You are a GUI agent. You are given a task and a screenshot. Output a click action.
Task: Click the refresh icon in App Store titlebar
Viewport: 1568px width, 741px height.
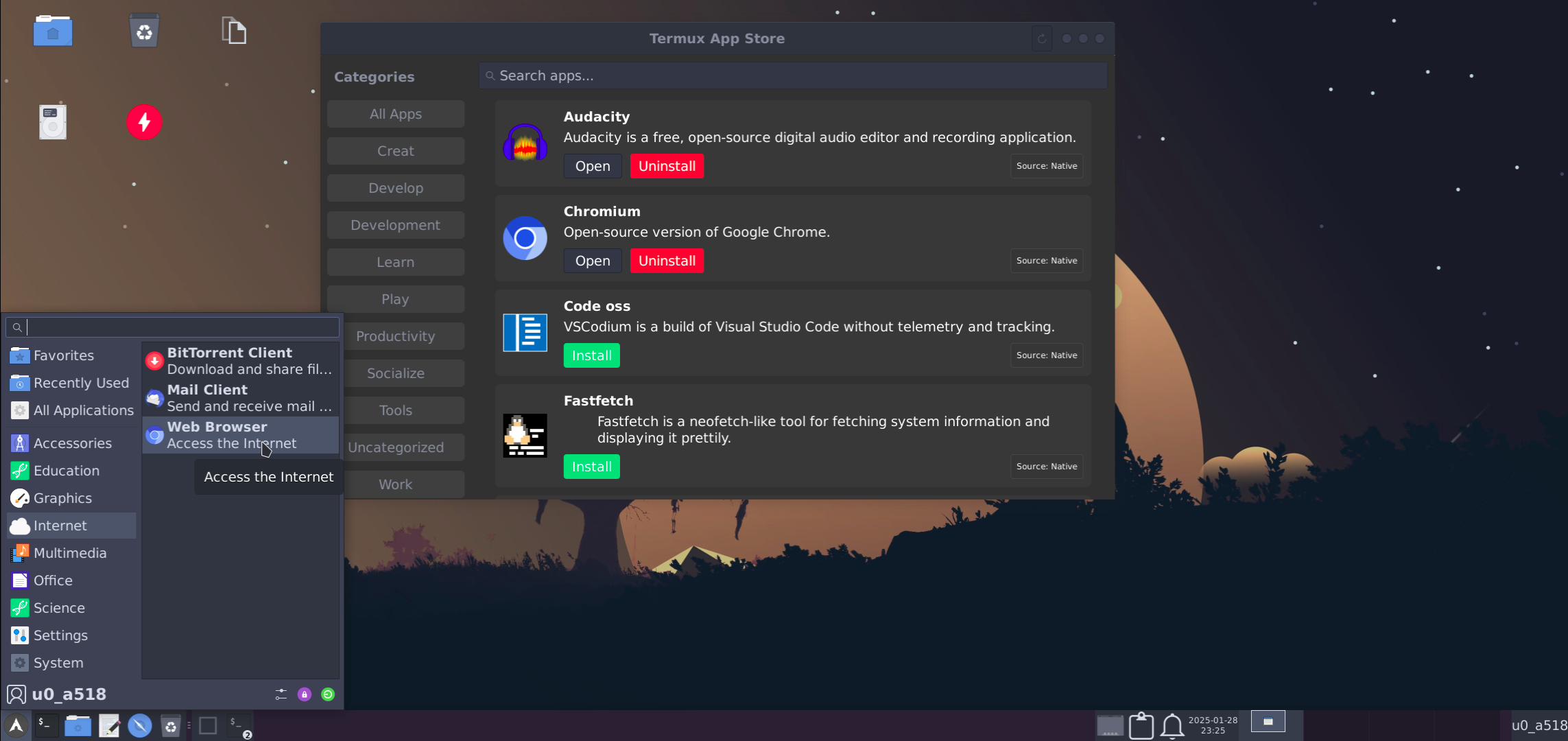(1041, 38)
